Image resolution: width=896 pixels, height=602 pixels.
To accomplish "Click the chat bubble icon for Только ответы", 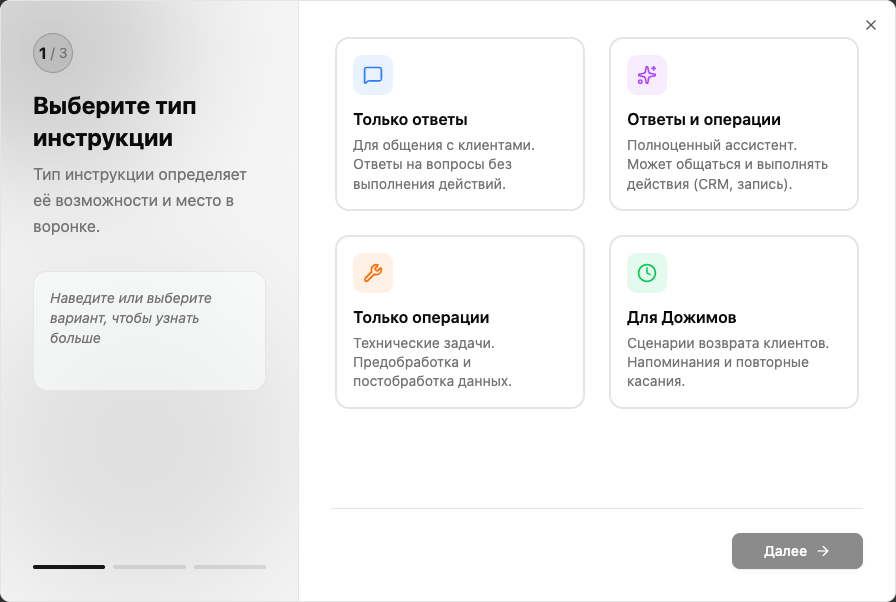I will point(373,75).
